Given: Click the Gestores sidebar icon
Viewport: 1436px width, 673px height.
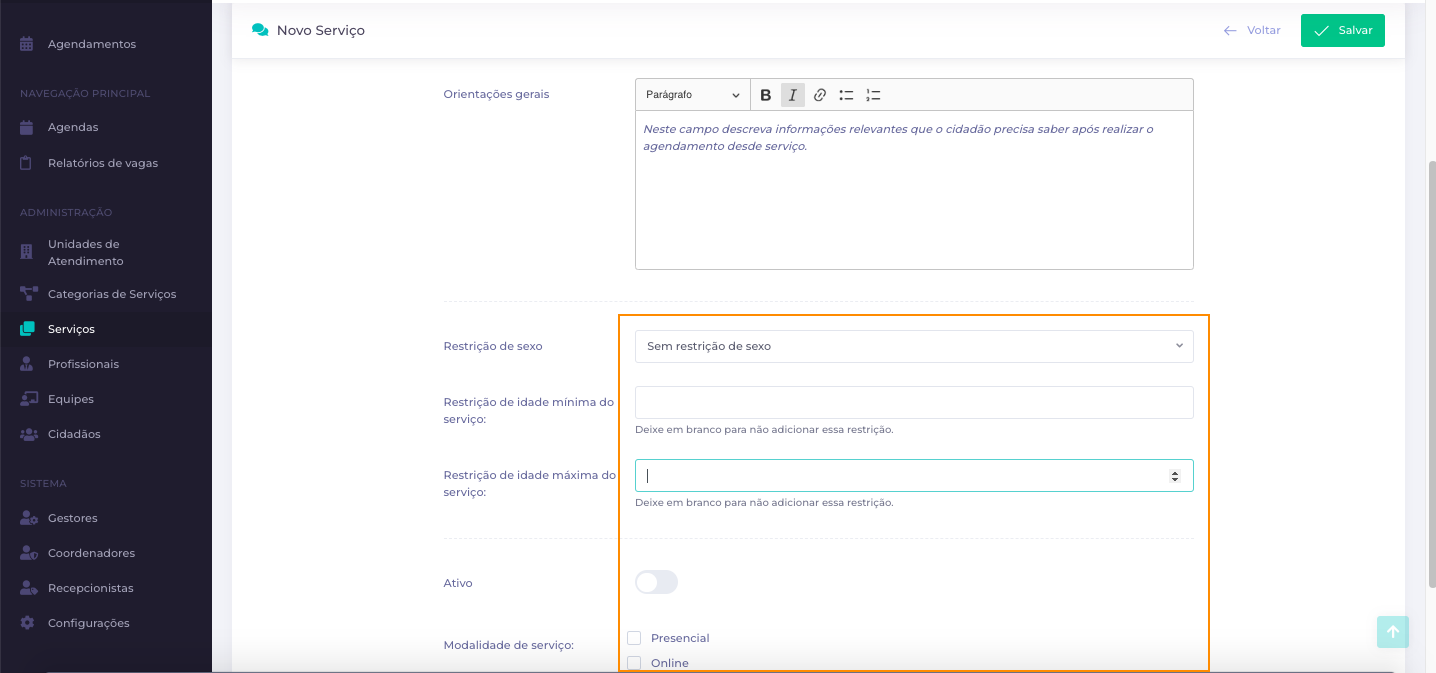Looking at the screenshot, I should tap(28, 518).
